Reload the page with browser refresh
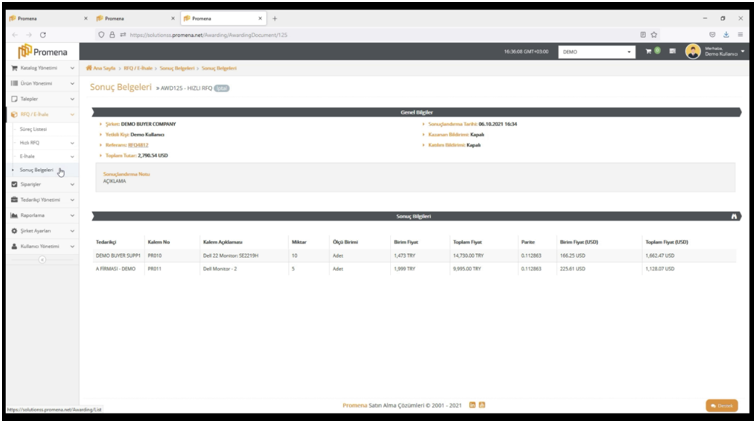 [43, 35]
